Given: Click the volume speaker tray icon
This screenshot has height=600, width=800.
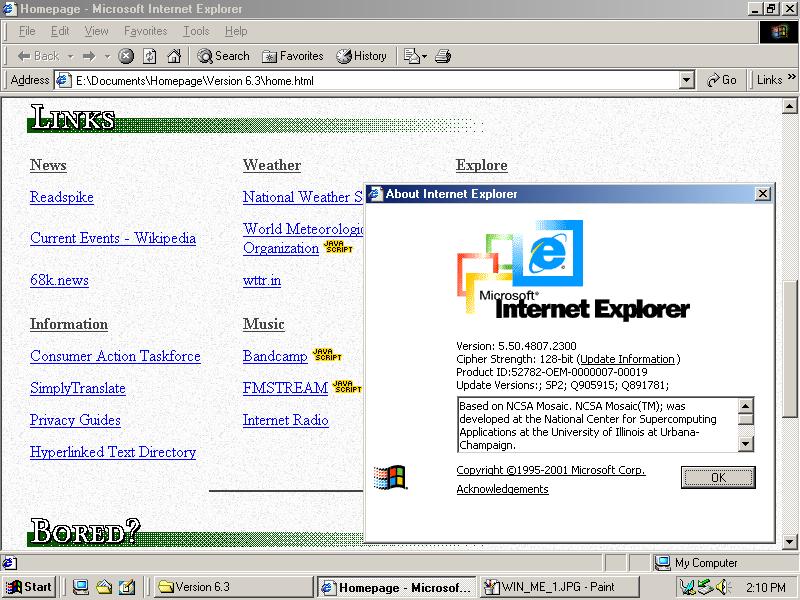Looking at the screenshot, I should 722,588.
